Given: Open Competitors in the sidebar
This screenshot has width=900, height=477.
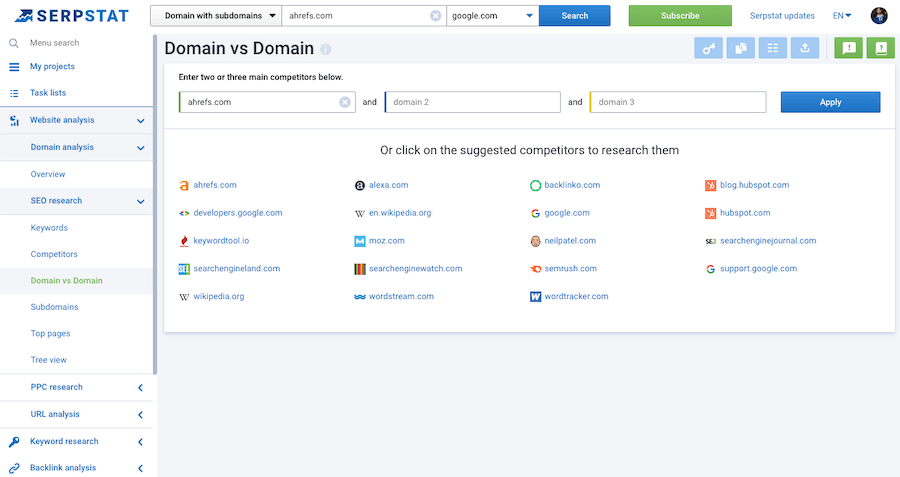Looking at the screenshot, I should [54, 254].
